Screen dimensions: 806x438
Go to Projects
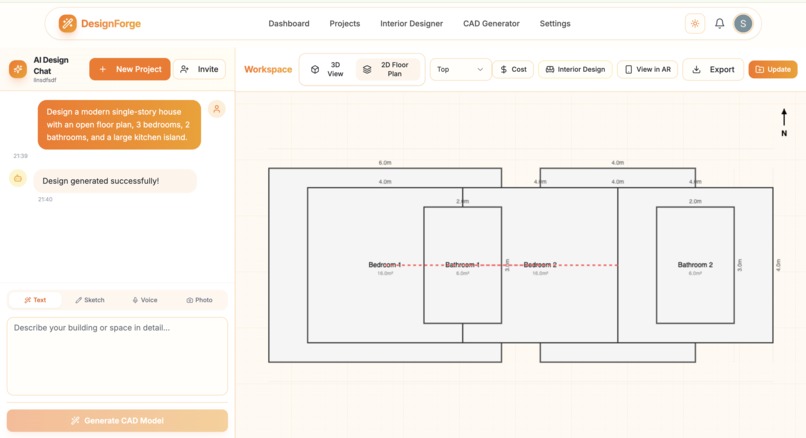coord(344,24)
